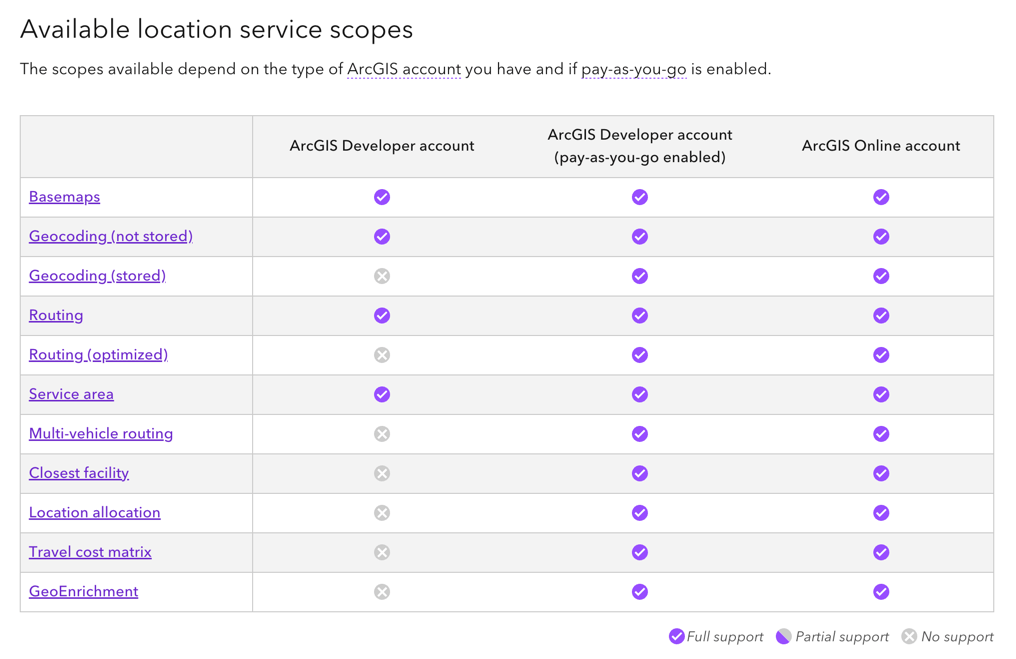Click the GeoEnrichment checkmark under ArcGIS Online account
Screen dimensions: 1016x659
881,592
